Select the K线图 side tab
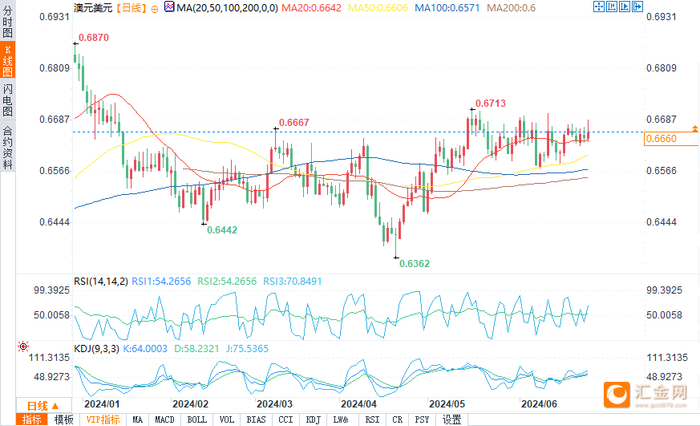This screenshot has width=700, height=426. pyautogui.click(x=8, y=60)
